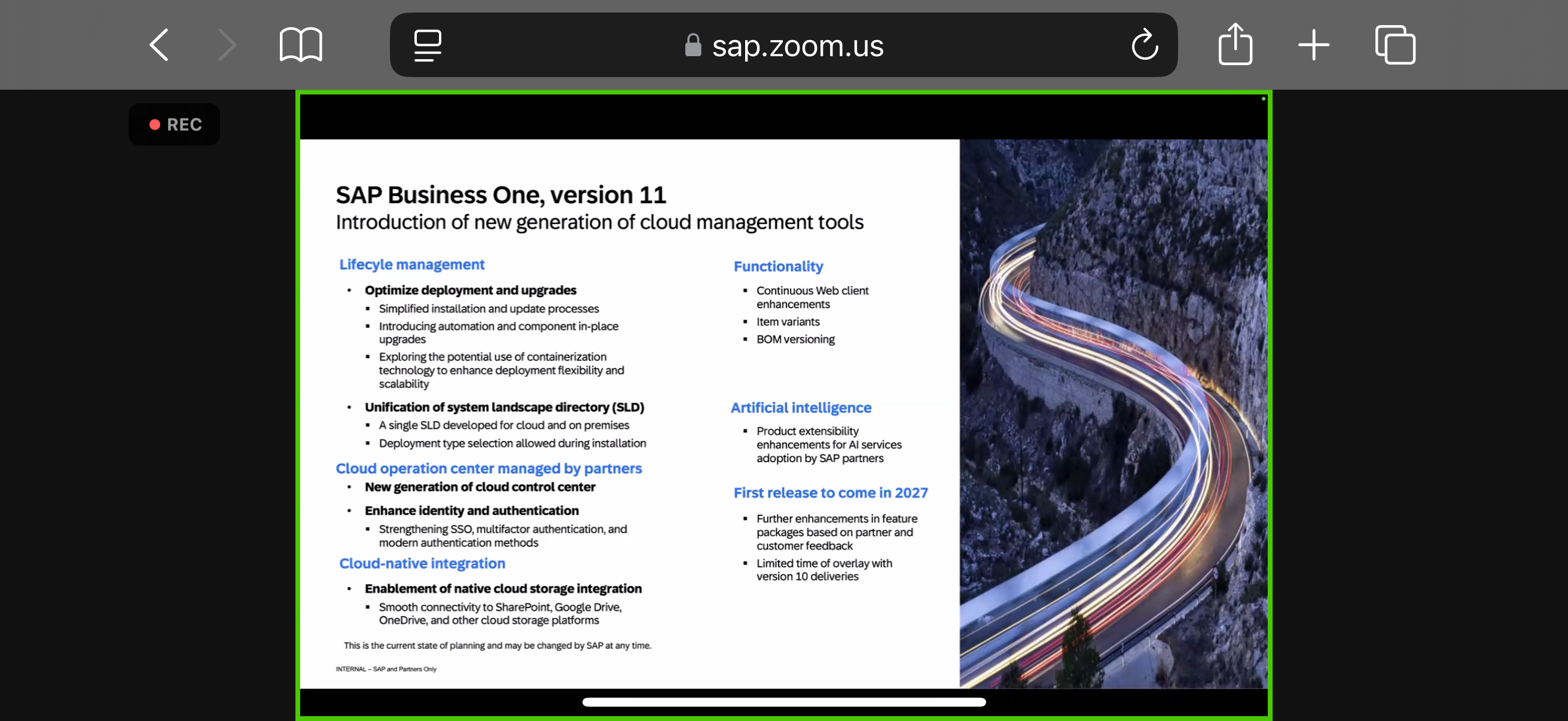The height and width of the screenshot is (721, 1568).
Task: Click the 'Lifecyle management' heading
Action: pos(411,265)
